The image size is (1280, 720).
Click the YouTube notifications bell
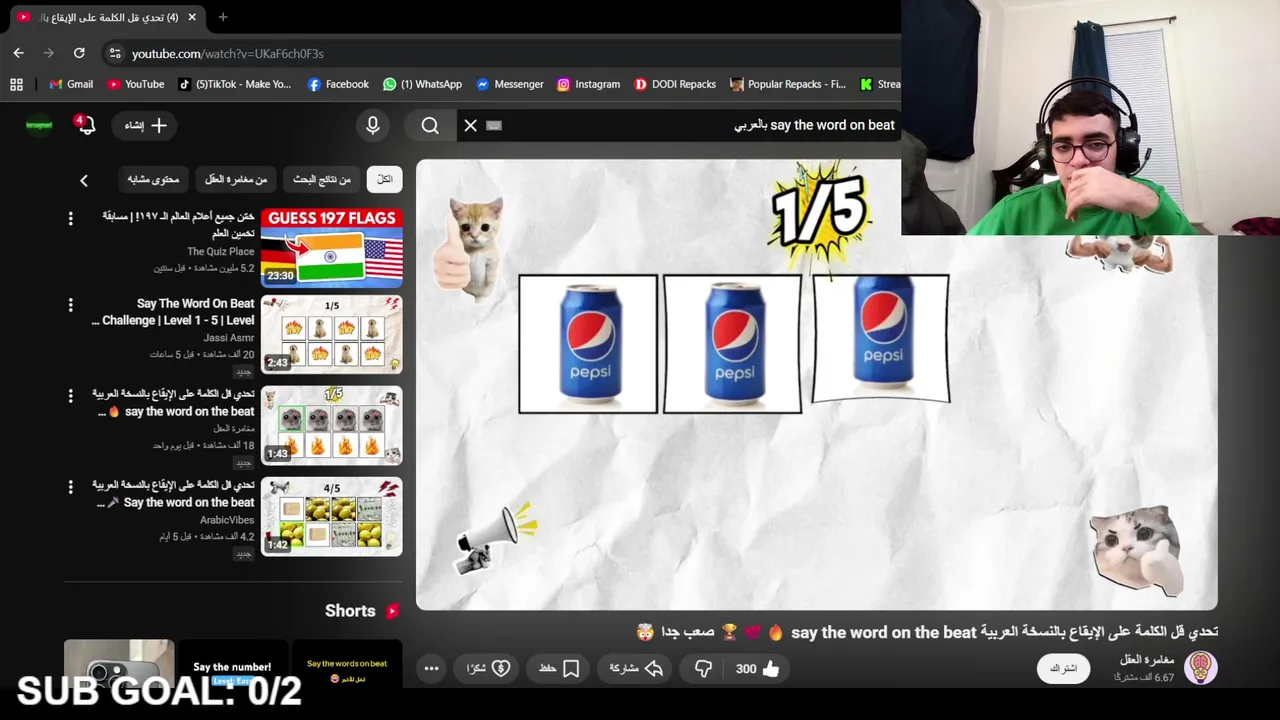tap(86, 125)
